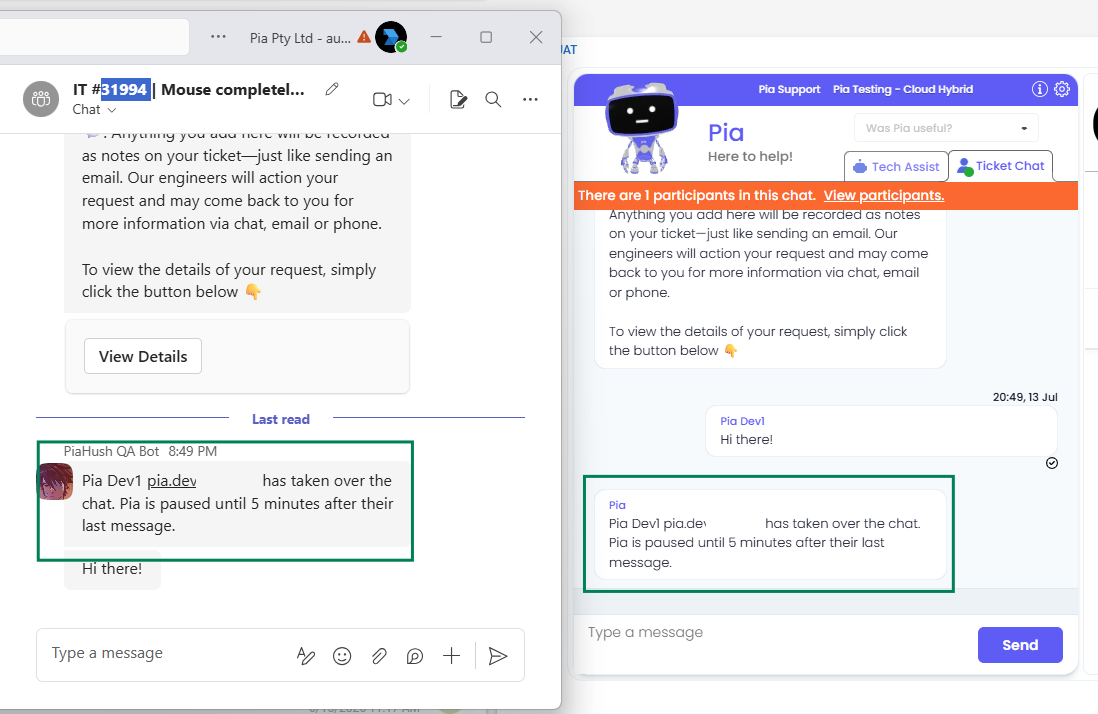The image size is (1098, 714).
Task: Click the Send button in Pia chat
Action: (x=1020, y=645)
